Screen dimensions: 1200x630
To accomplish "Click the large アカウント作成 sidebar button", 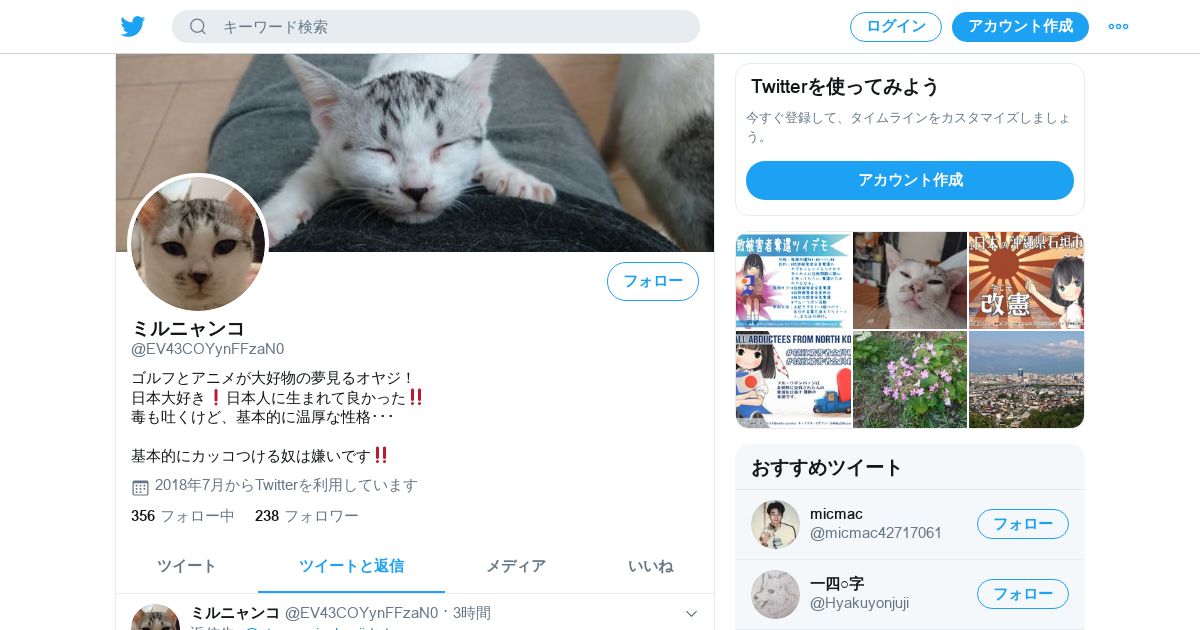I will [910, 180].
